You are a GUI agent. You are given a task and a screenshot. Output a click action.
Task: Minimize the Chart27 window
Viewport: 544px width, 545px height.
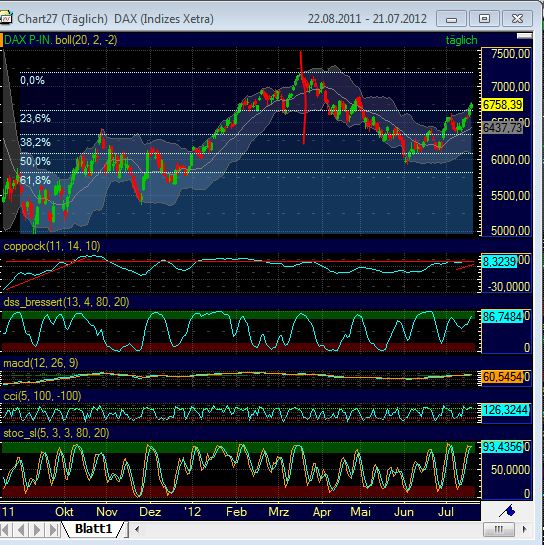(x=451, y=18)
